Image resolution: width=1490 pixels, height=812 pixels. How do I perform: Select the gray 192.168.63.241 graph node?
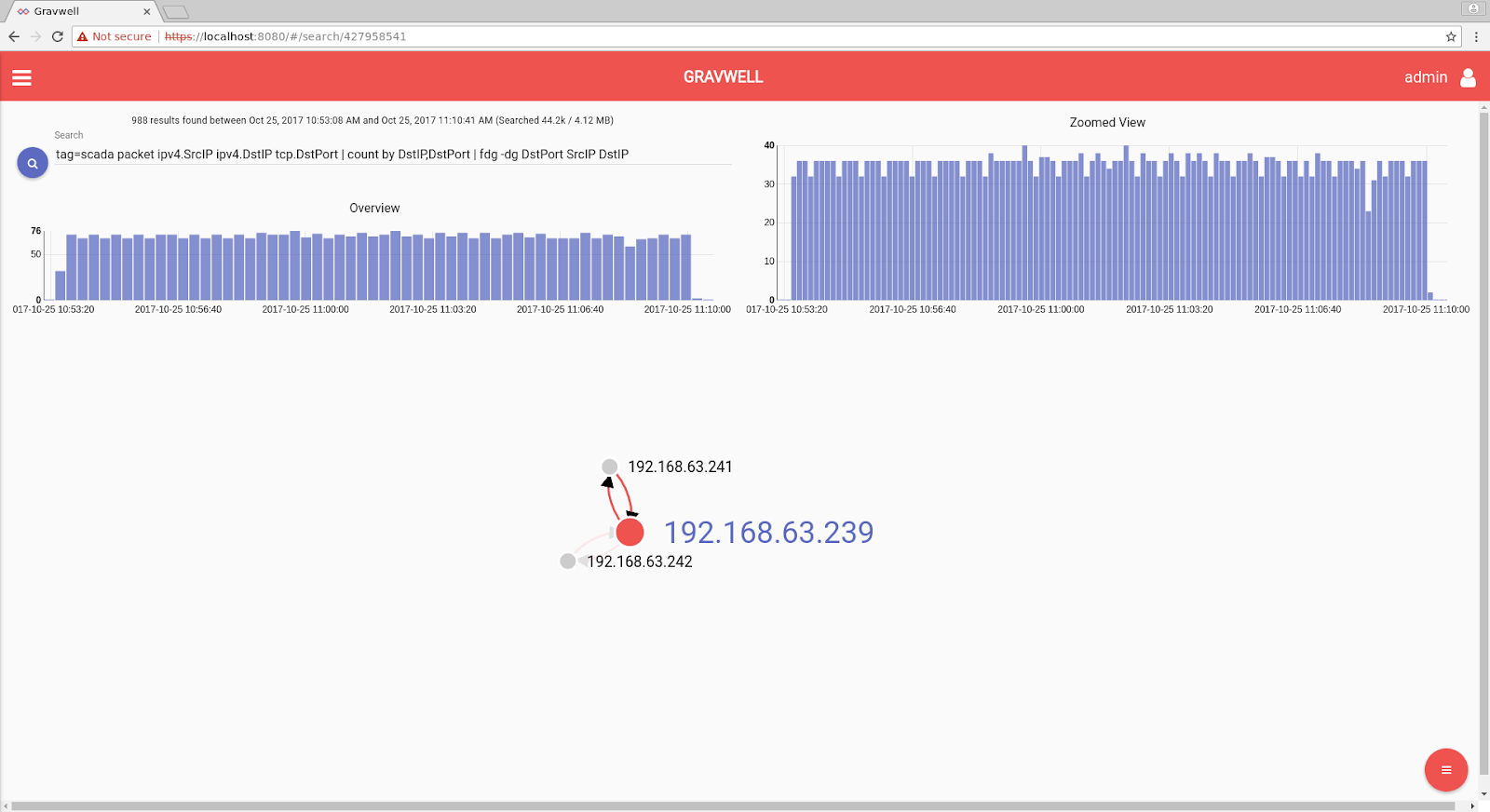609,467
